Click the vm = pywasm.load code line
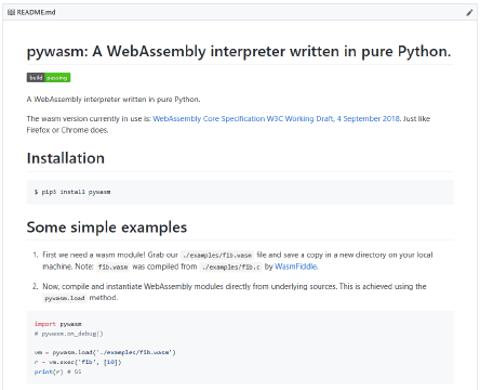 tap(105, 352)
